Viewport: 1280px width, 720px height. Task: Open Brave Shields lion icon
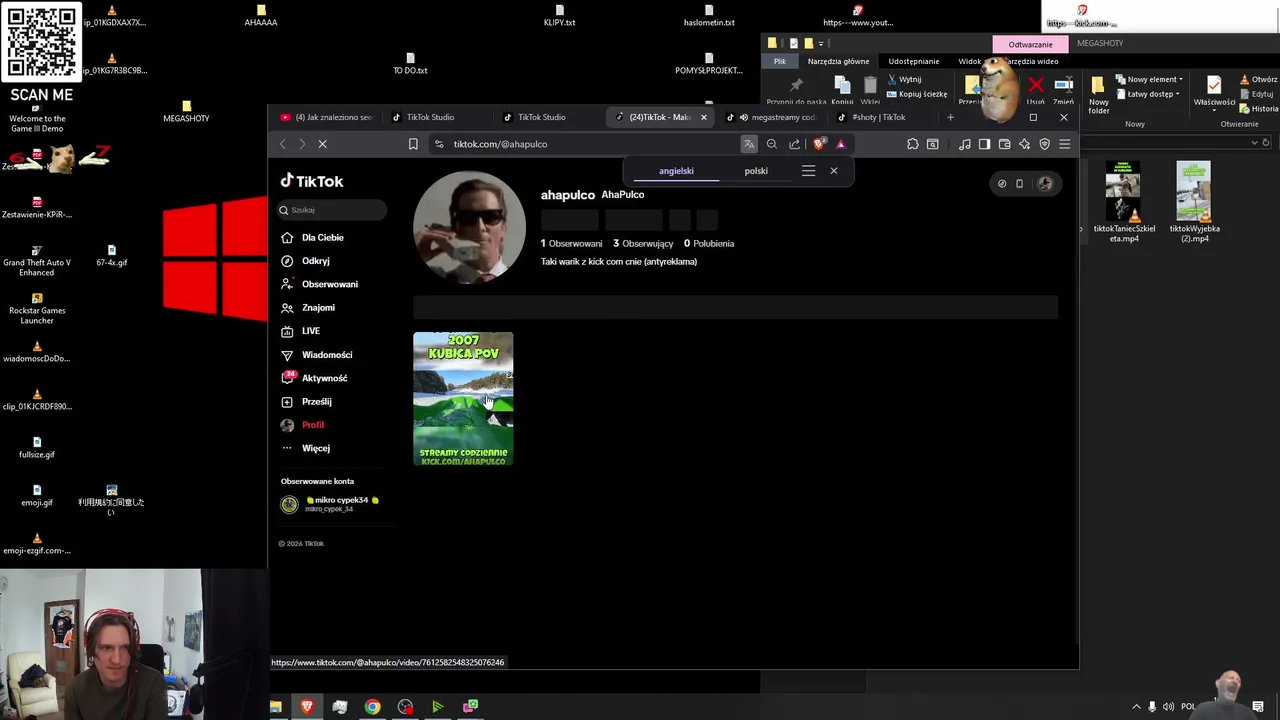[820, 144]
